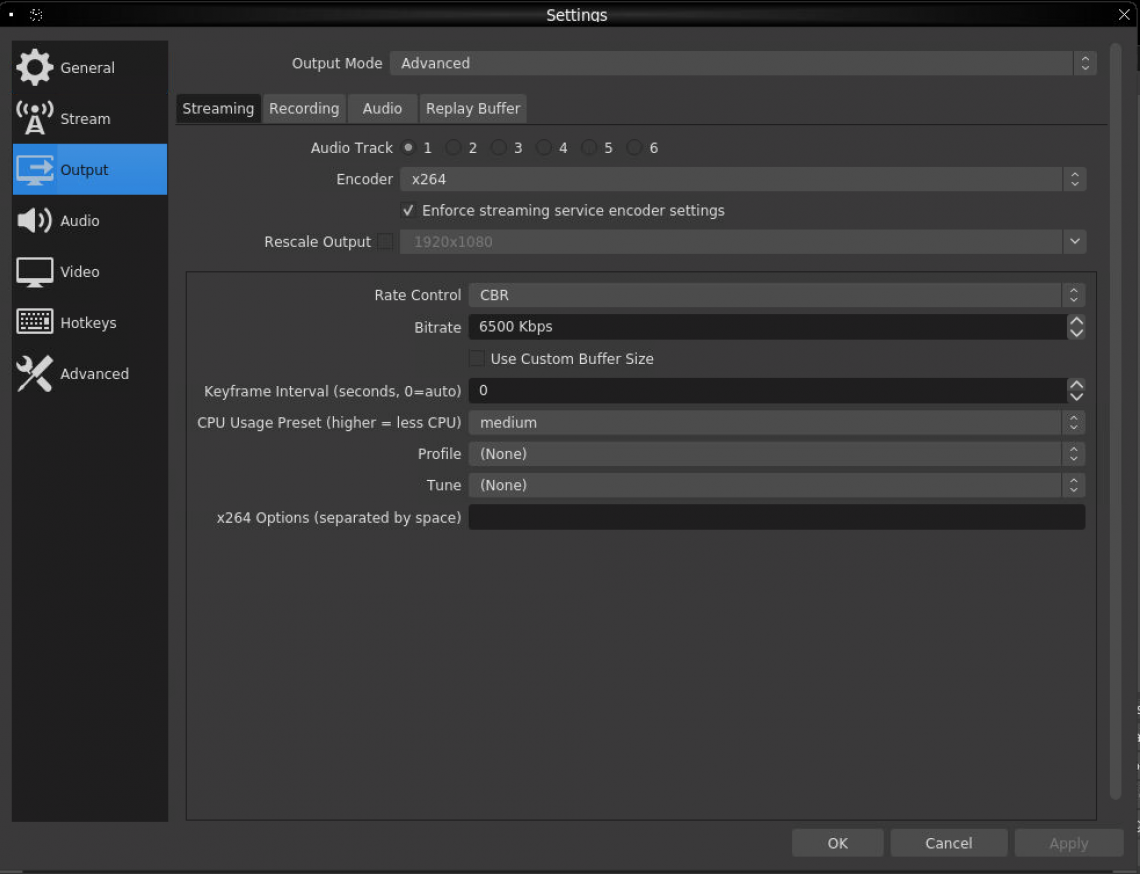Disable Enforce streaming service encoder settings
1140x874 pixels.
coord(408,210)
